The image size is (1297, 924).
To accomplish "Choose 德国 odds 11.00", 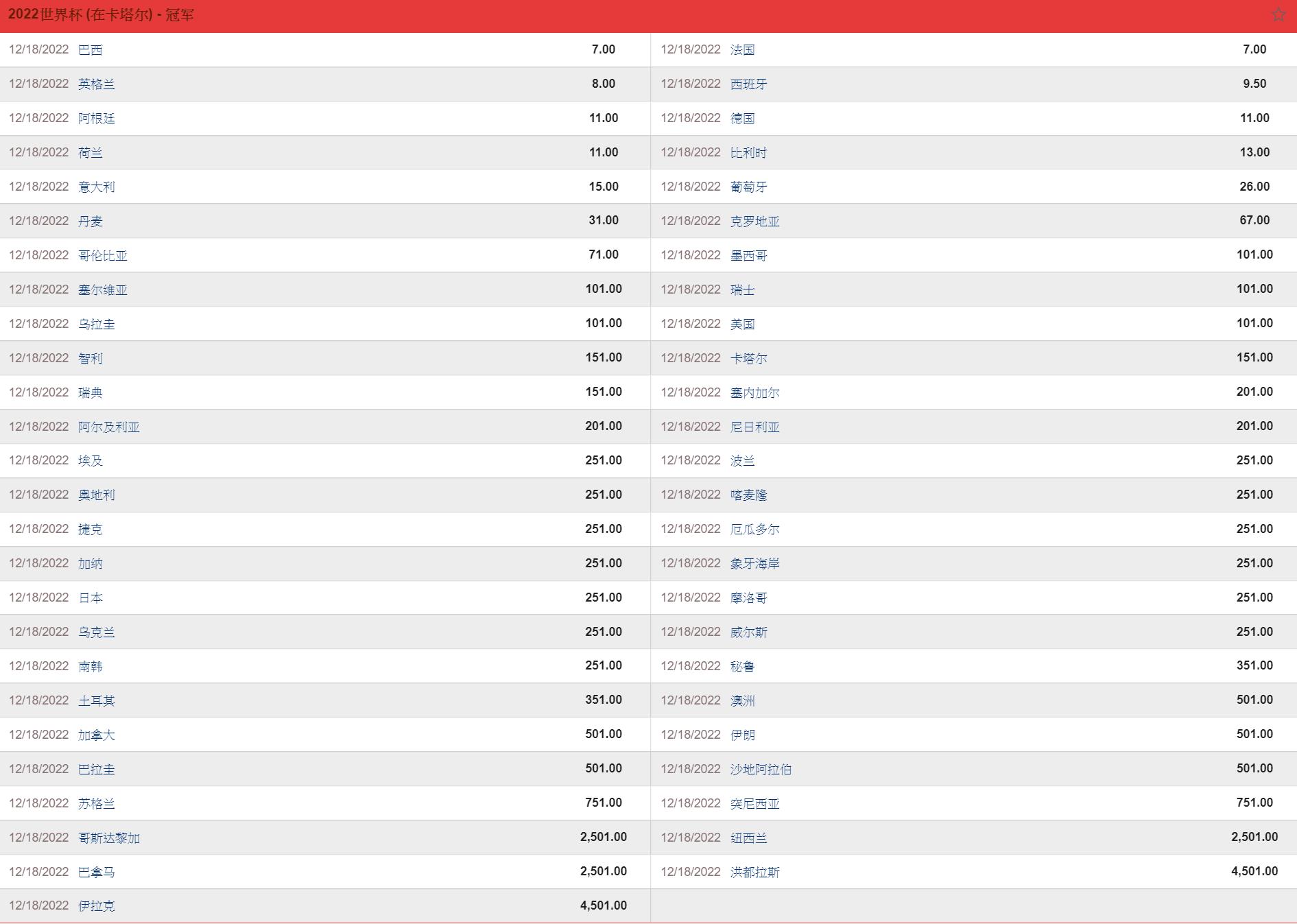I will tap(1254, 118).
